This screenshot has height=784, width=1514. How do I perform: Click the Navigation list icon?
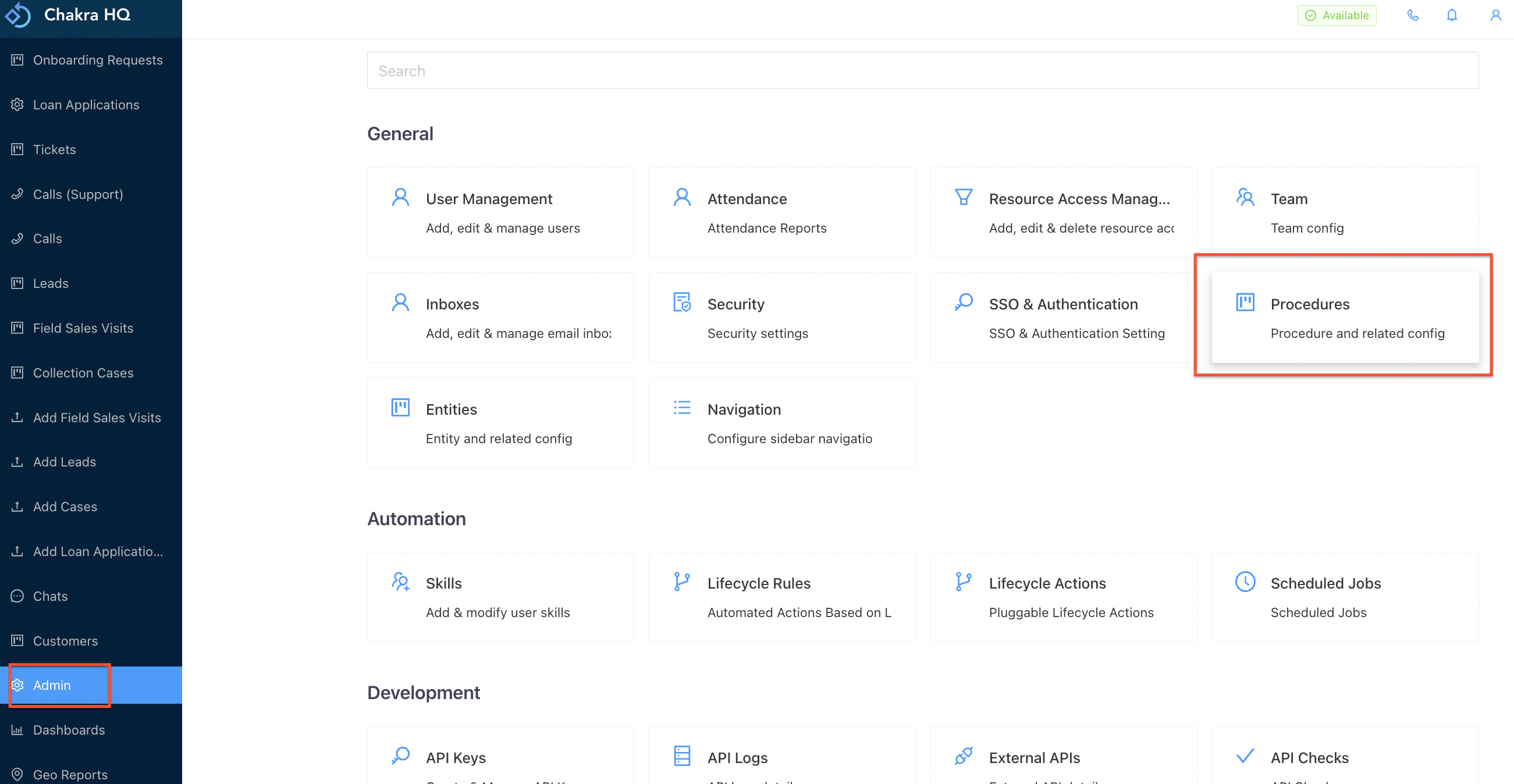pyautogui.click(x=682, y=408)
